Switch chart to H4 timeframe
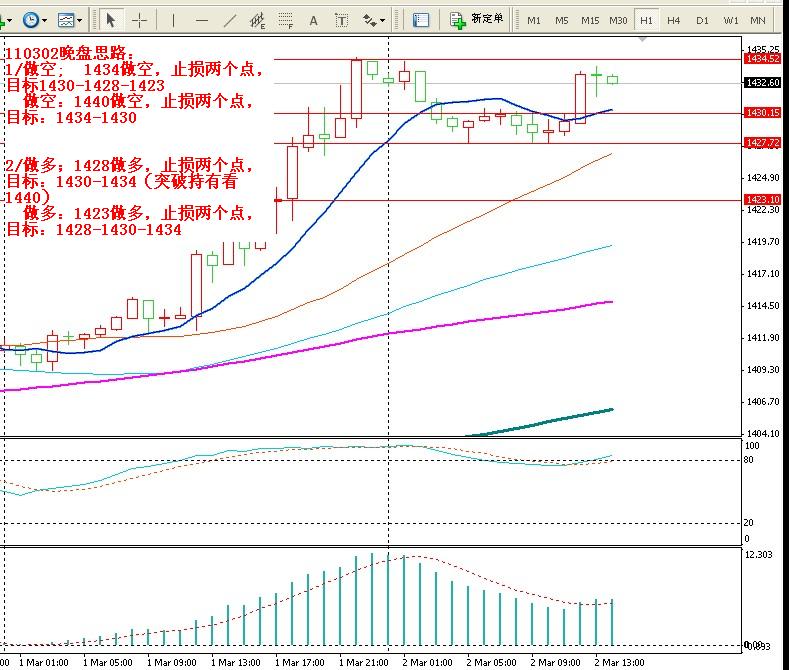Image resolution: width=789 pixels, height=670 pixels. (674, 20)
